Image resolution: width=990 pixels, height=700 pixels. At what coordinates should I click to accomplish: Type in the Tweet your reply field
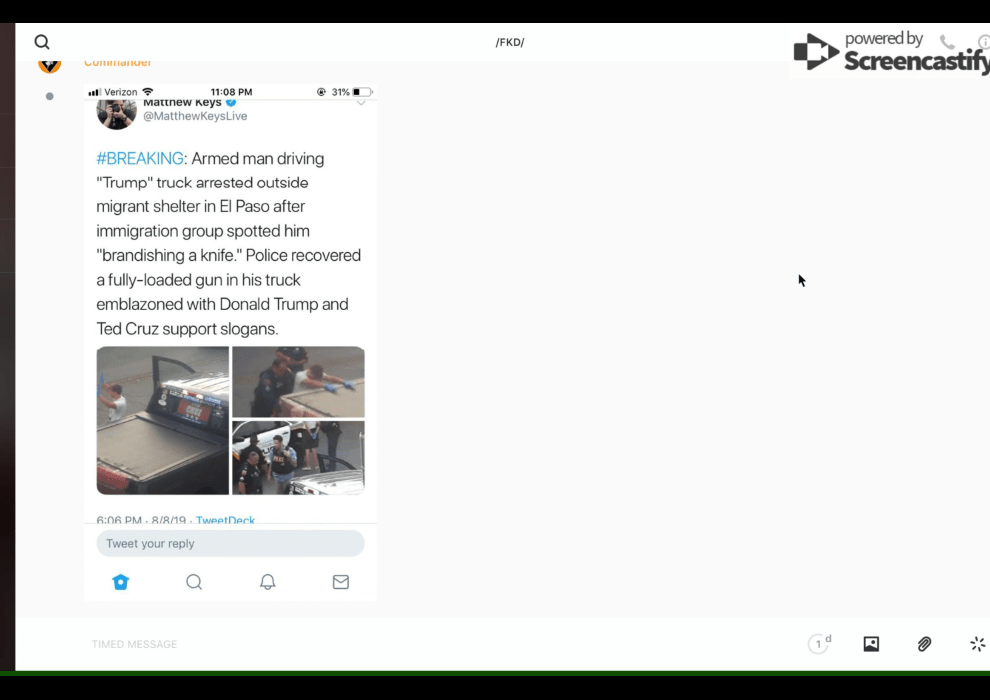coord(230,544)
